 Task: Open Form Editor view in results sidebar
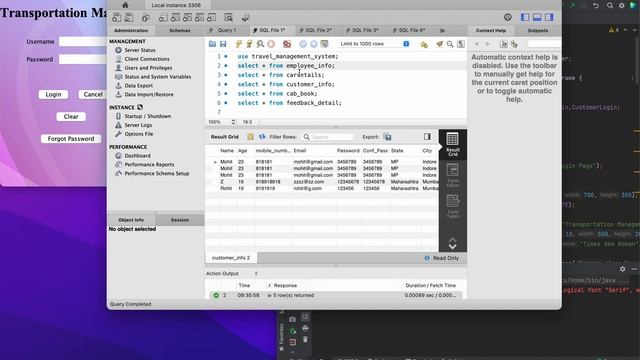point(453,176)
